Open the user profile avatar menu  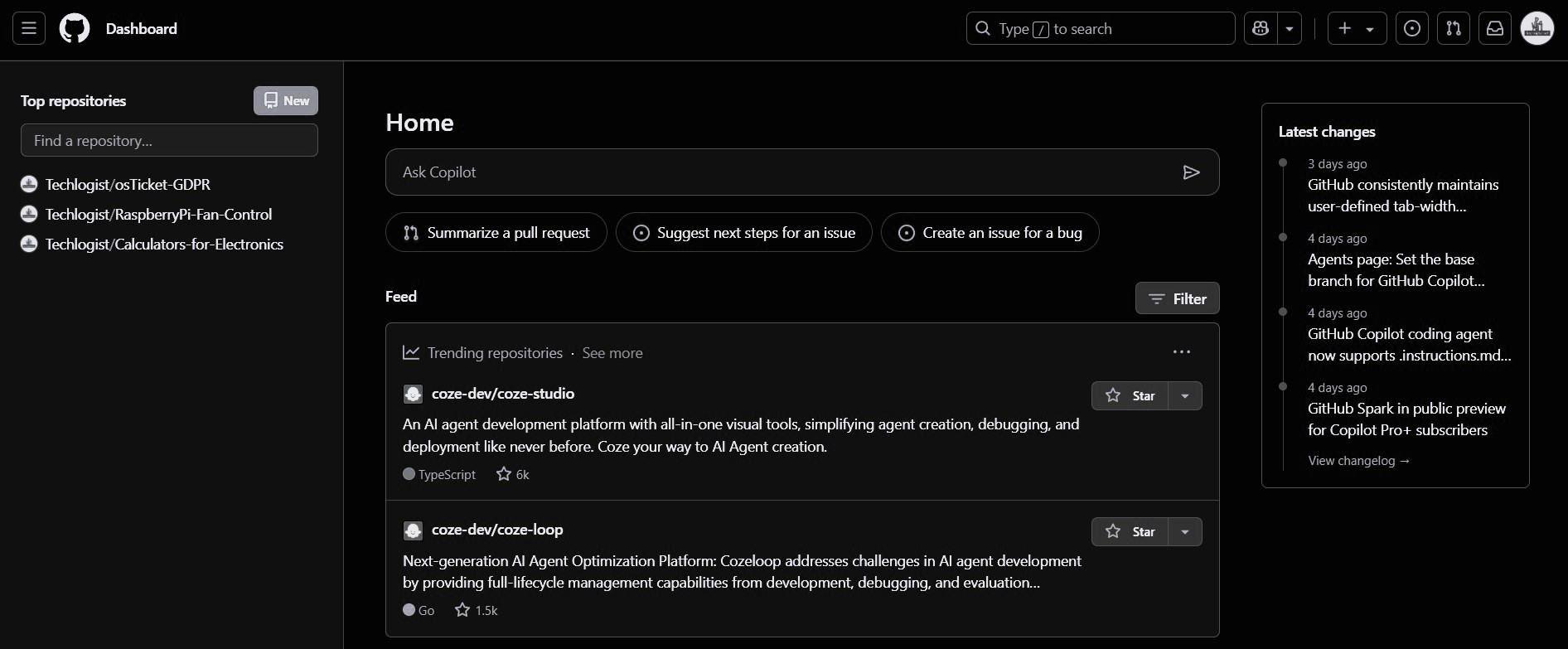[x=1537, y=28]
